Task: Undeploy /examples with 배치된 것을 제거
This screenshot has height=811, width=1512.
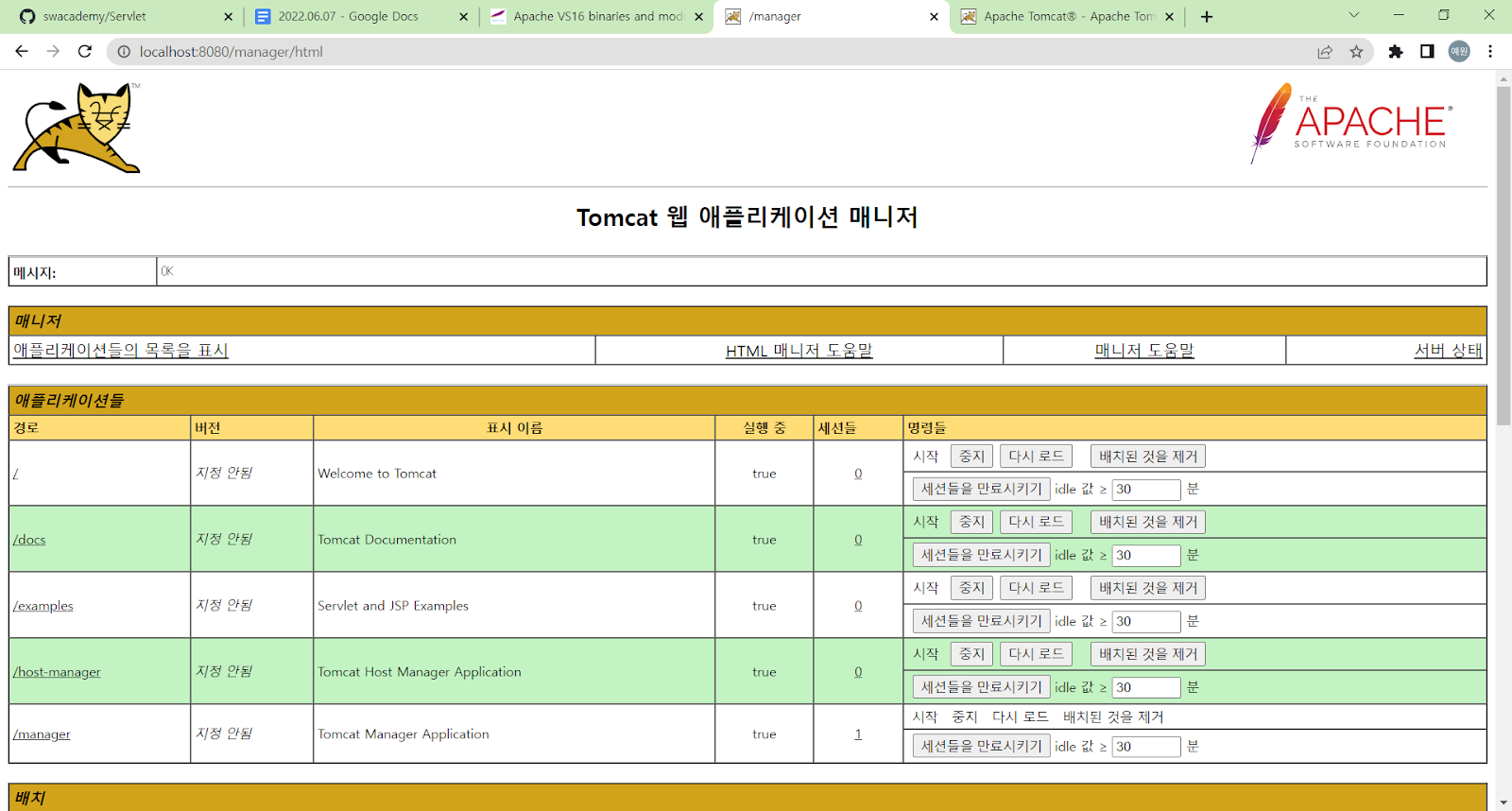Action: [1148, 588]
